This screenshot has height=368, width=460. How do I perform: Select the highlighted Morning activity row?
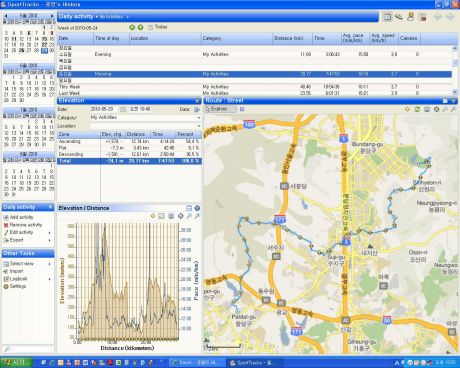pos(255,74)
